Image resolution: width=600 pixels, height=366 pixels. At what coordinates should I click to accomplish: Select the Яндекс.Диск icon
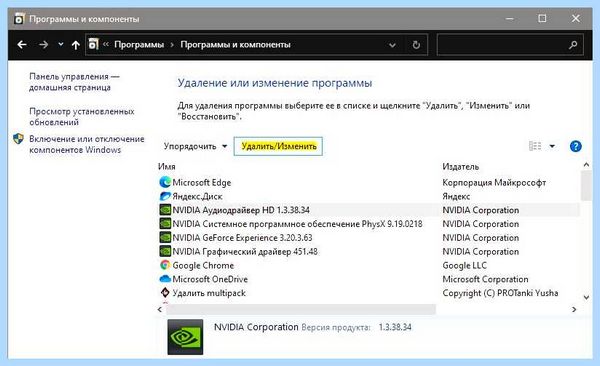[x=165, y=196]
